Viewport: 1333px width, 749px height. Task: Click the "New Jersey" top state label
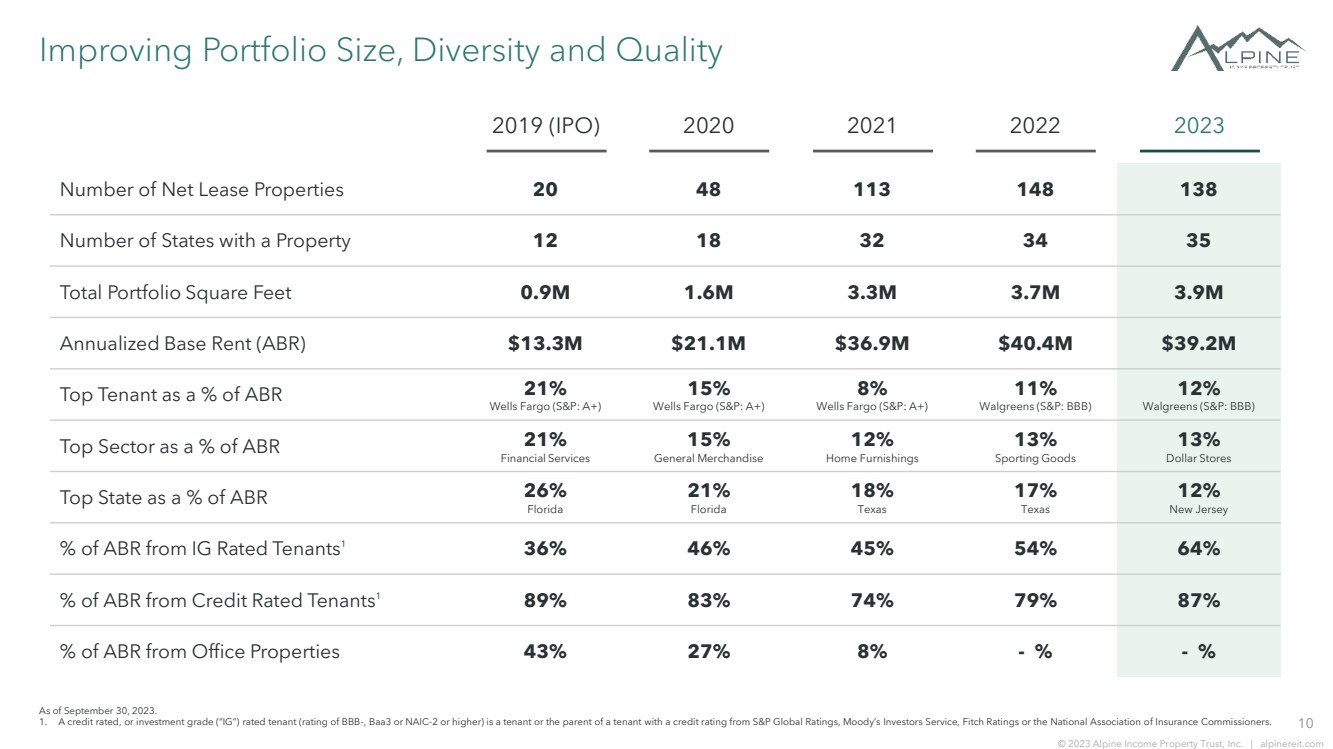click(1198, 509)
